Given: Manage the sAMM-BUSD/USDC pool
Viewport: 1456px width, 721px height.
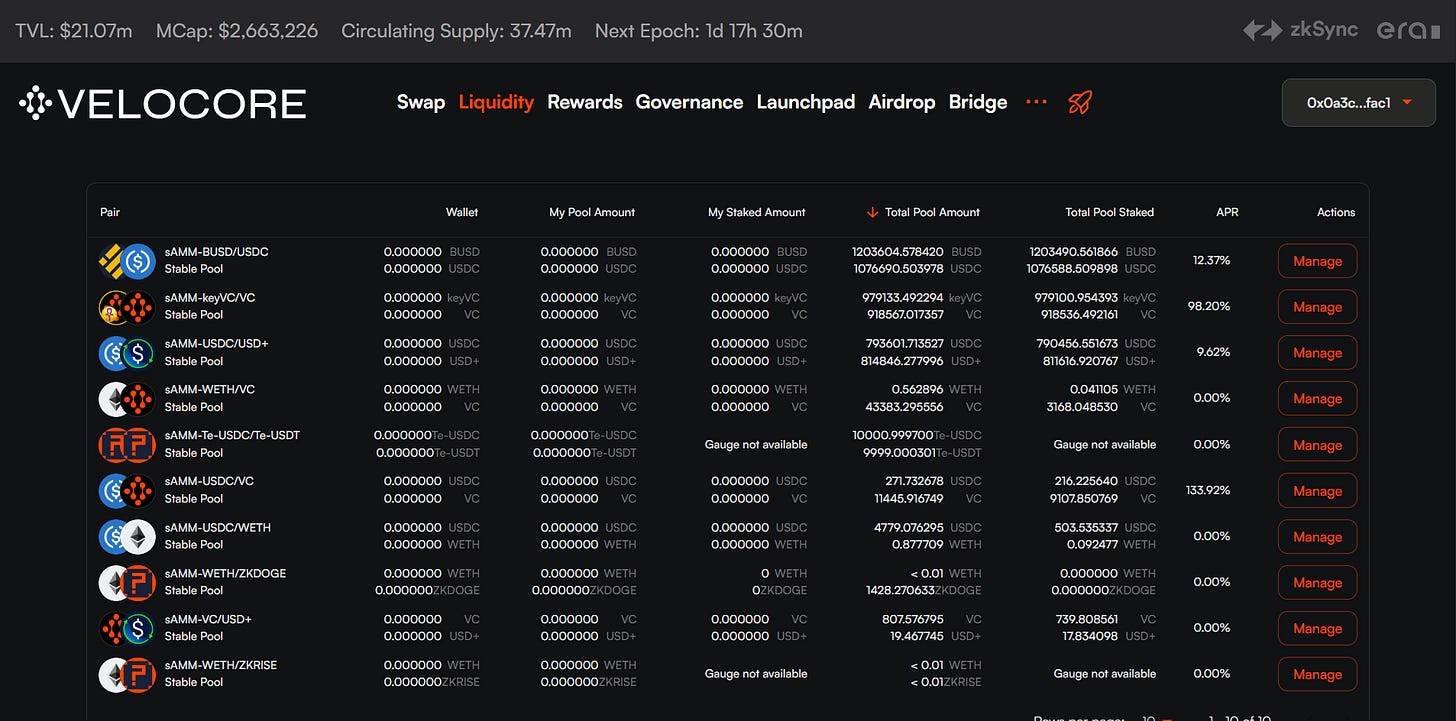Looking at the screenshot, I should click(x=1317, y=261).
